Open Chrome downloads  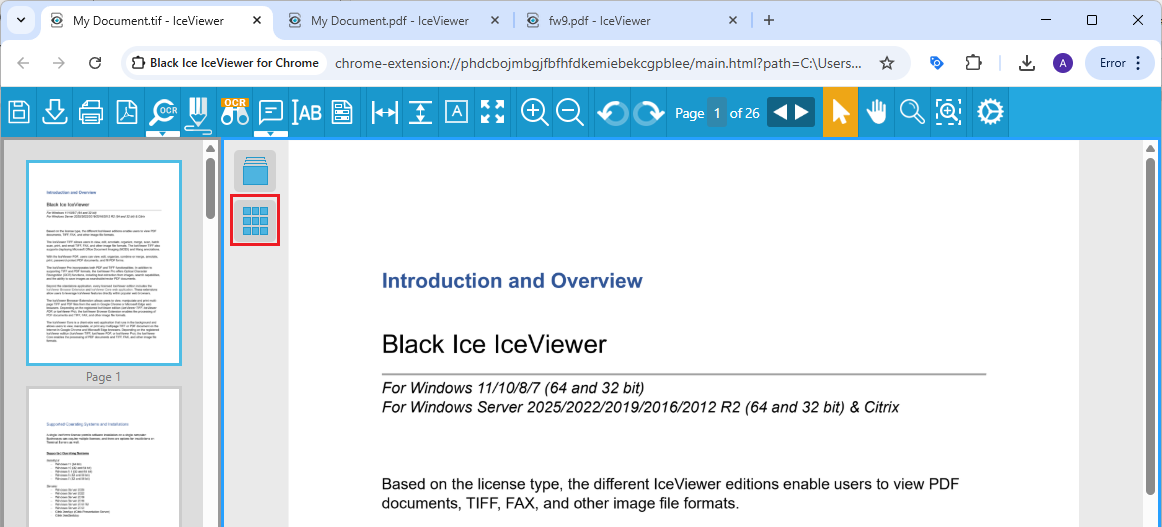point(1026,64)
